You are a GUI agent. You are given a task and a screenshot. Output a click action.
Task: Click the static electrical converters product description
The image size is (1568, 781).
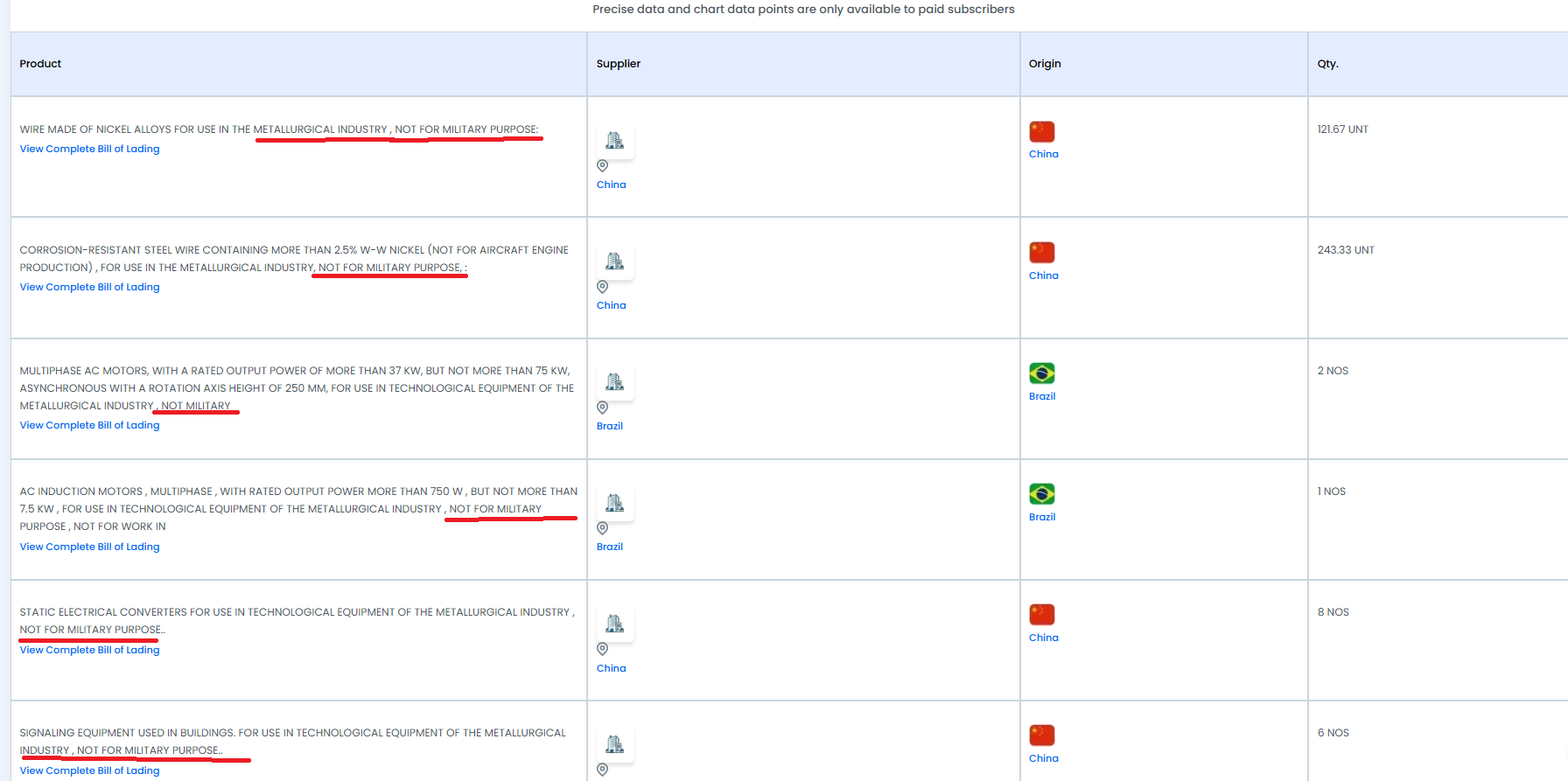click(297, 621)
